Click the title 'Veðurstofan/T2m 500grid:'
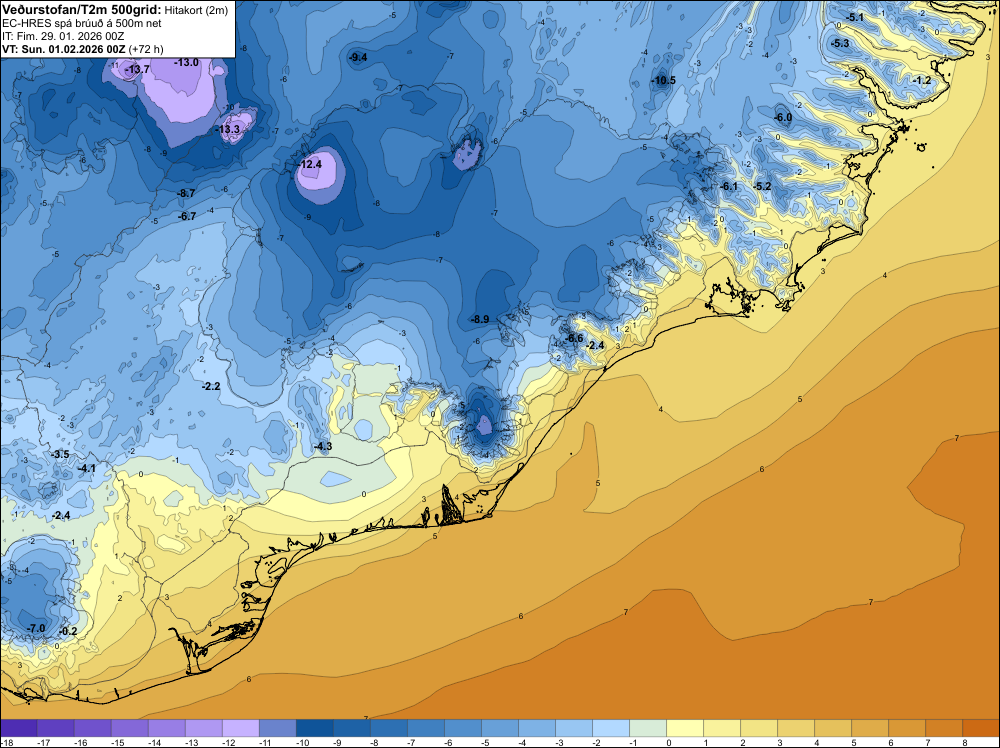 pyautogui.click(x=82, y=10)
